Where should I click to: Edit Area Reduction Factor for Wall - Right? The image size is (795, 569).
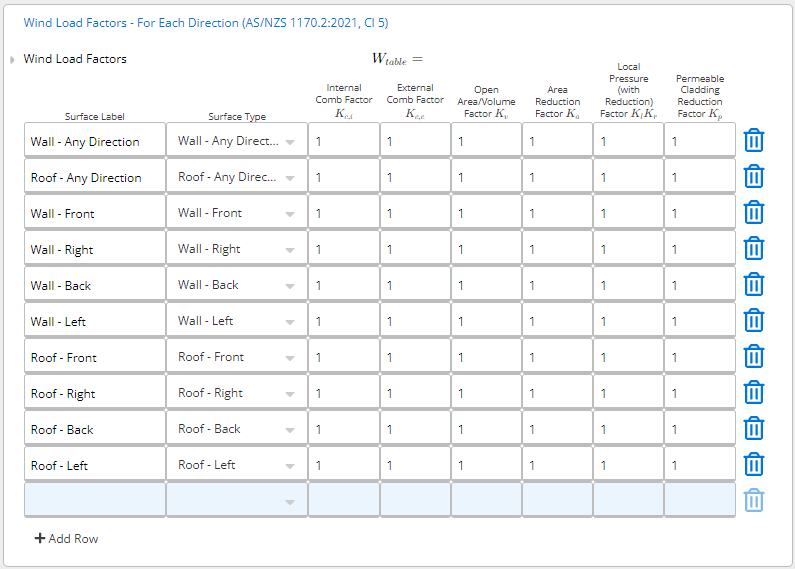tap(557, 247)
